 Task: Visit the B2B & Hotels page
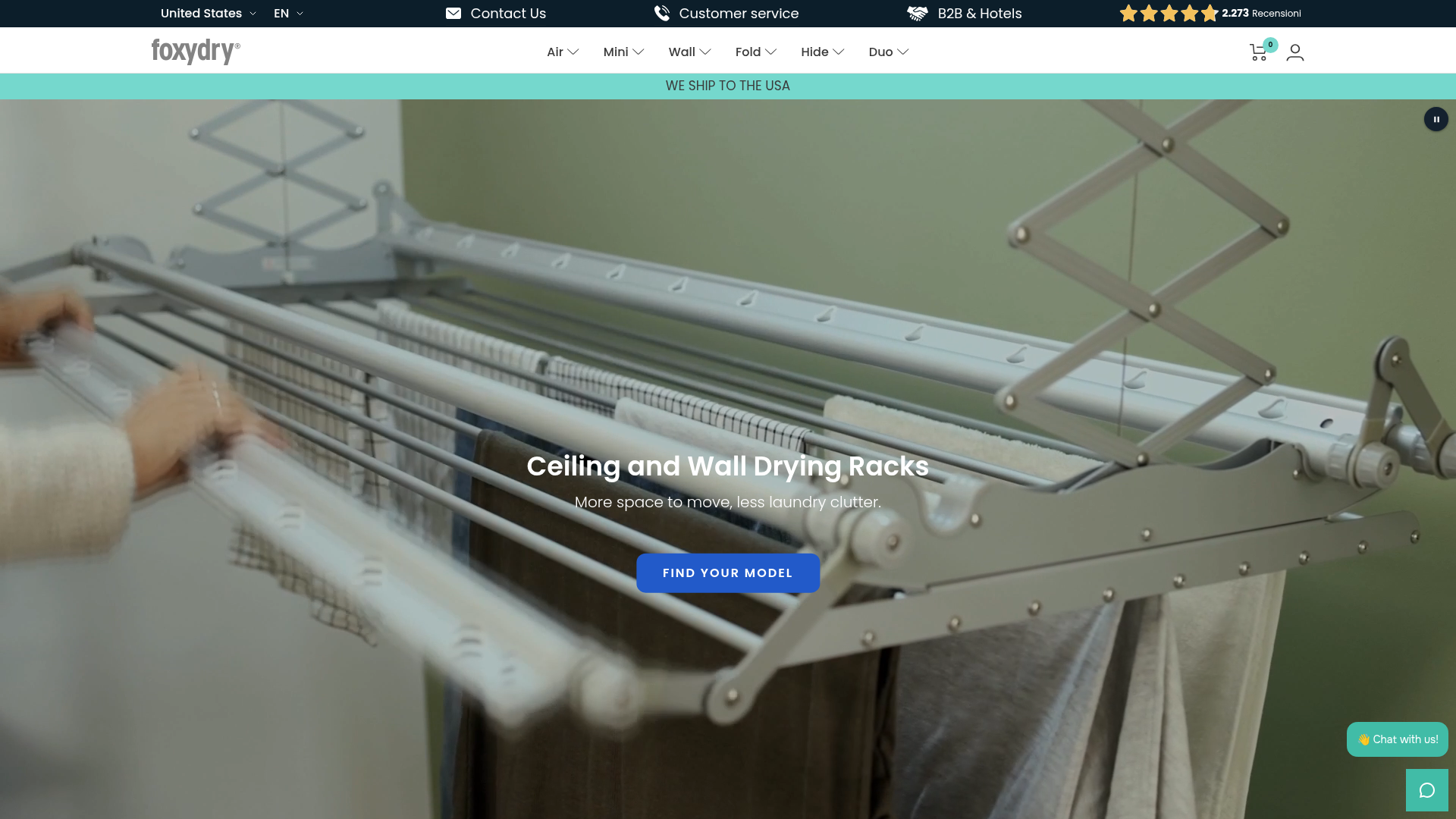980,14
